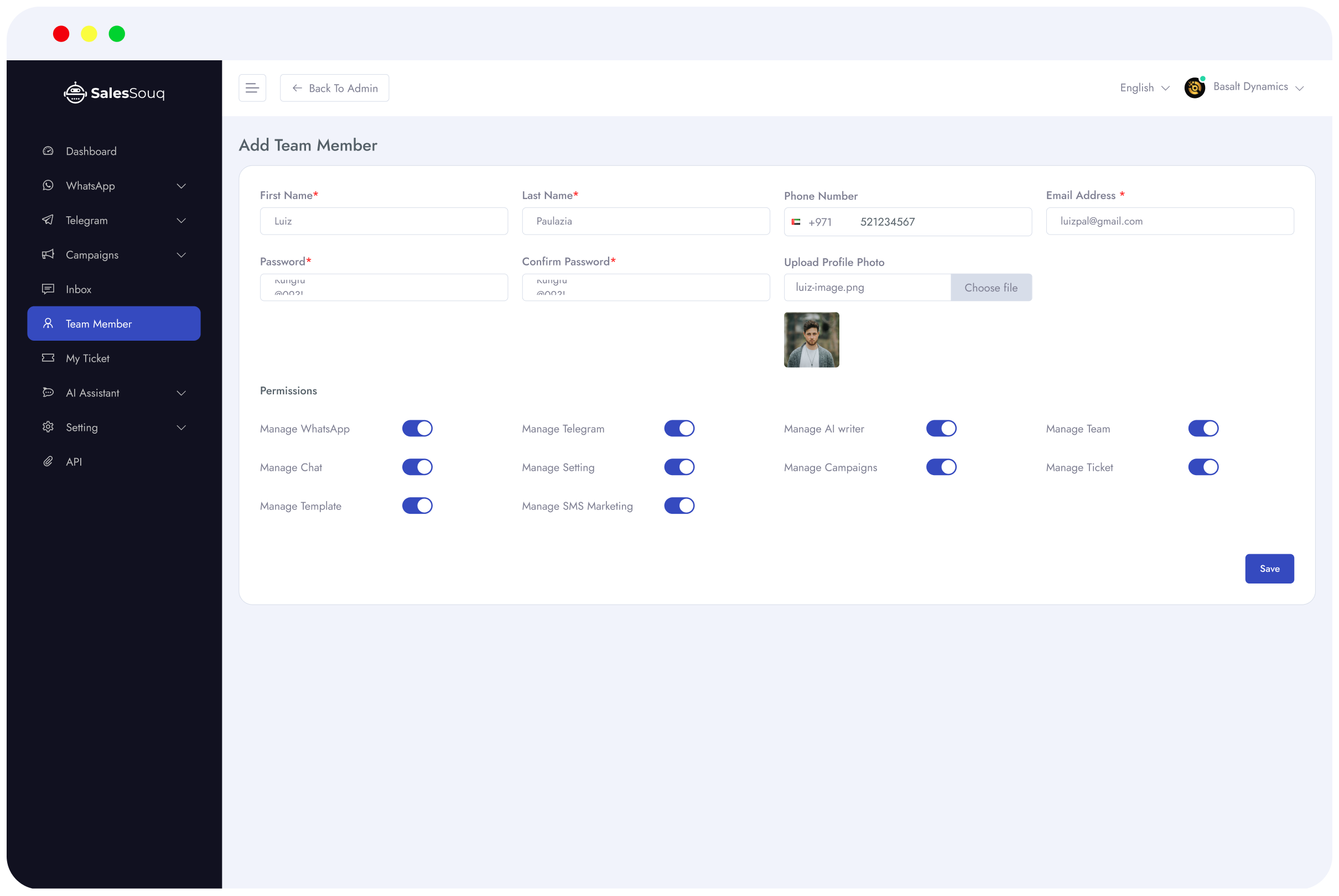The image size is (1339, 896).
Task: Click the Telegram sidebar icon
Action: (47, 219)
